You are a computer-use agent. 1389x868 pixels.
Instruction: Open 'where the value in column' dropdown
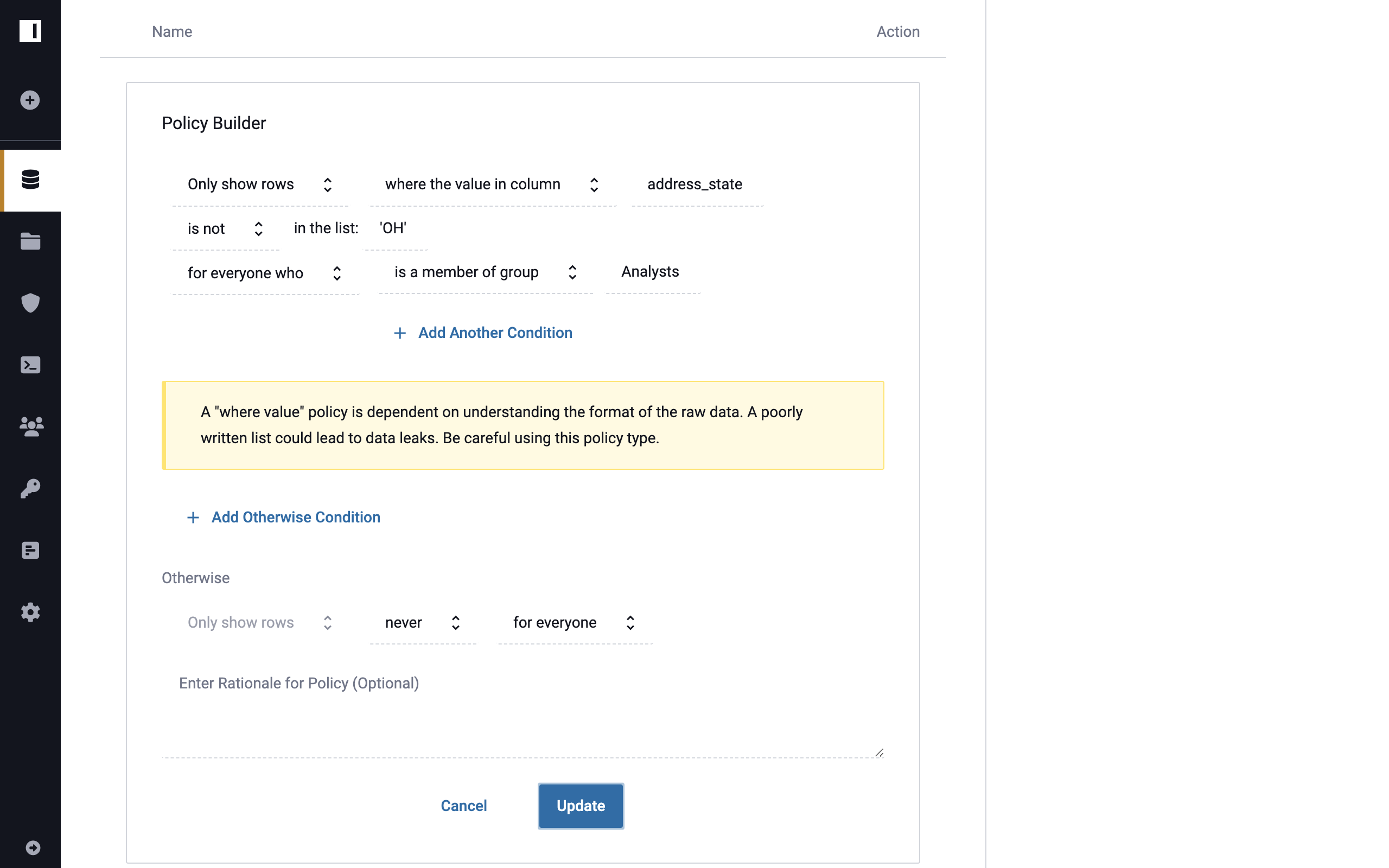tap(493, 184)
